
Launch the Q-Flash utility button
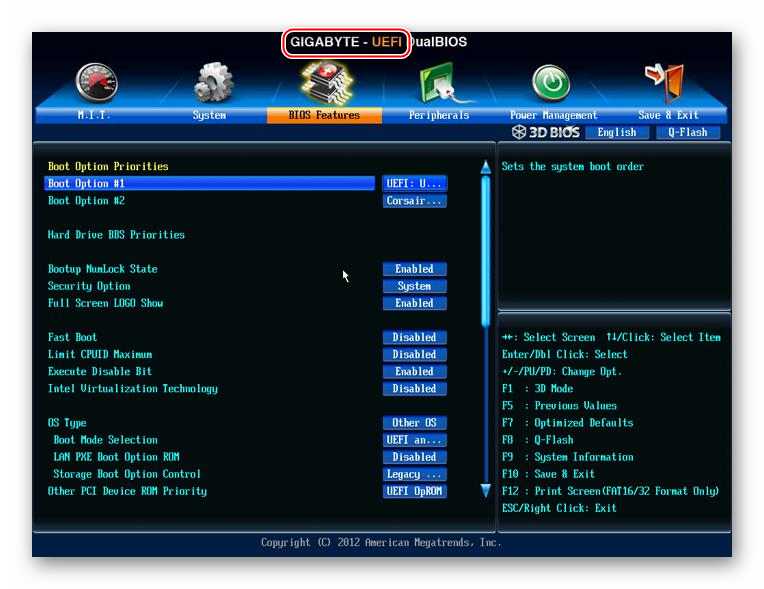tap(688, 133)
